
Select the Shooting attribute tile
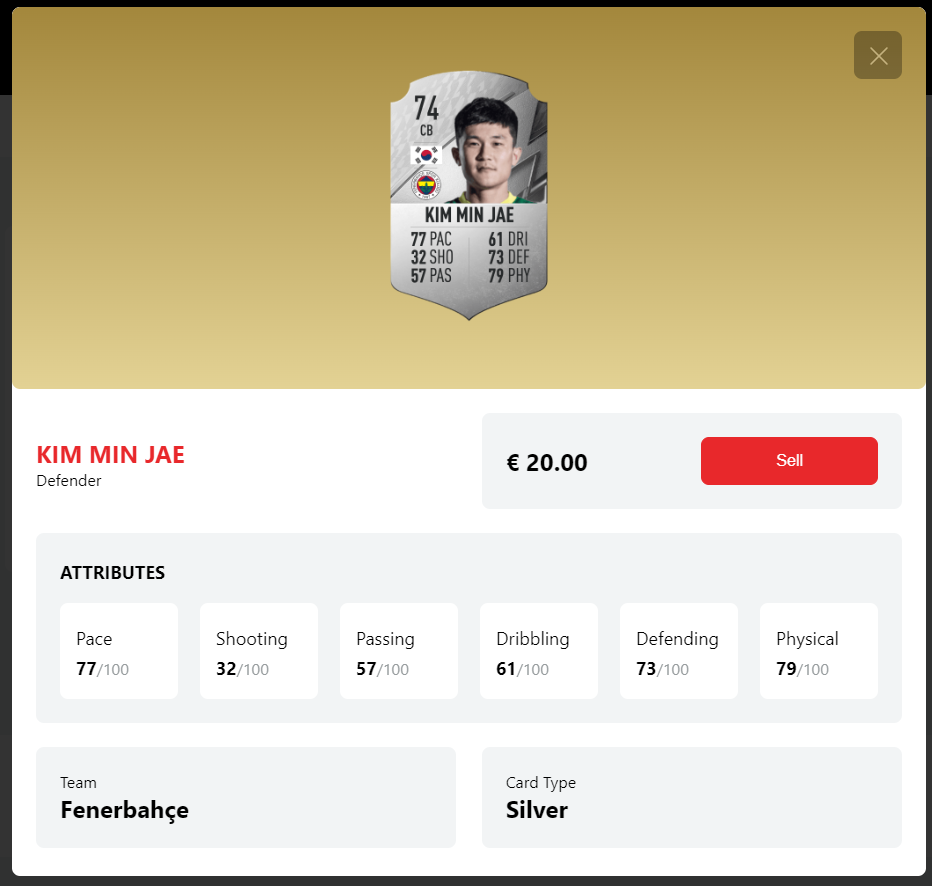(259, 651)
